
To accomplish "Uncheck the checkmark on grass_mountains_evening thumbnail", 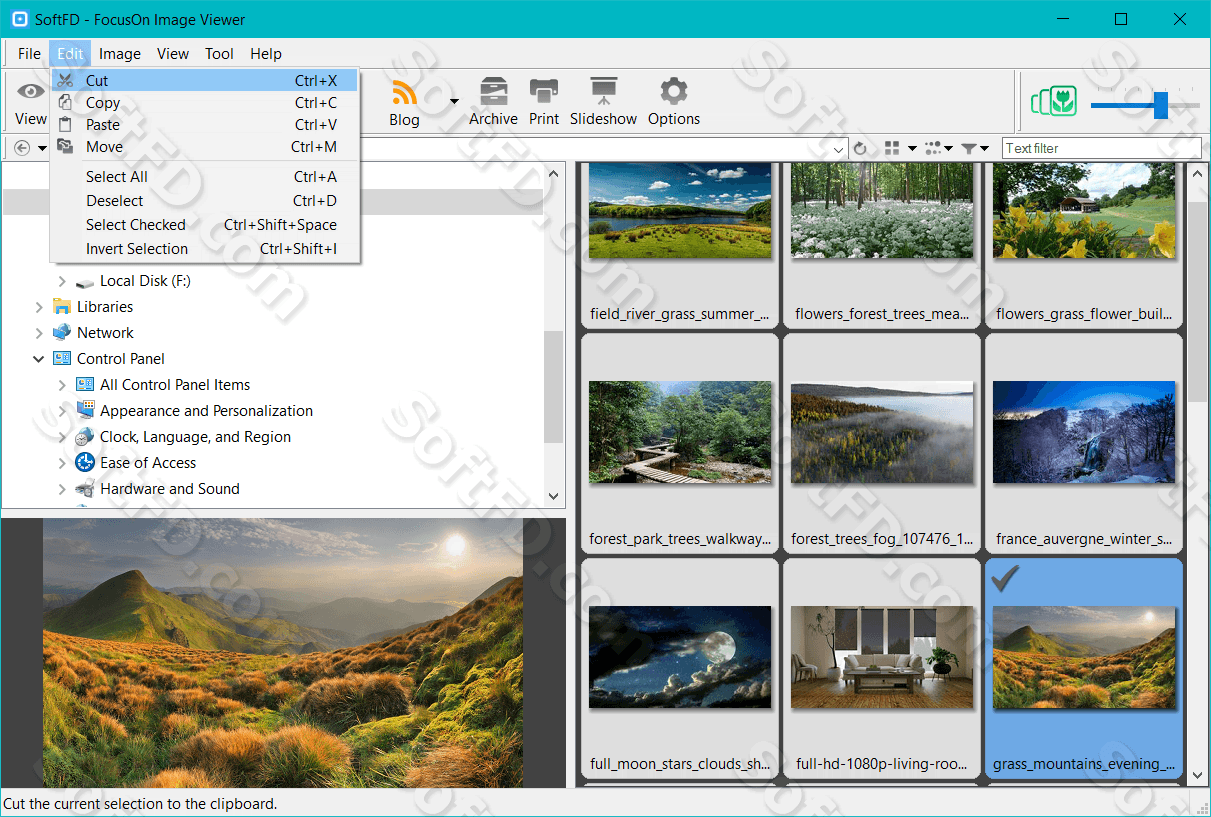I will click(1004, 578).
